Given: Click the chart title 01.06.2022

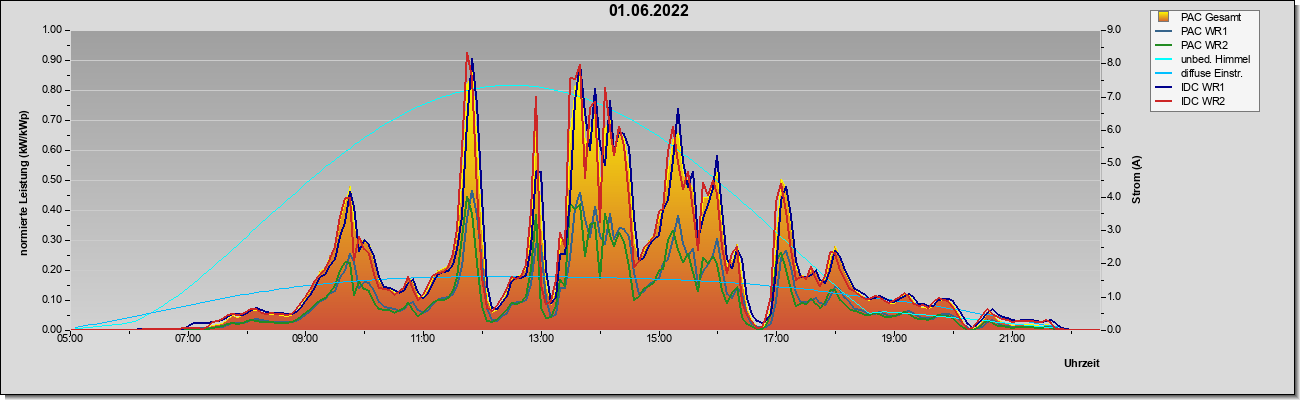Looking at the screenshot, I should pos(649,11).
